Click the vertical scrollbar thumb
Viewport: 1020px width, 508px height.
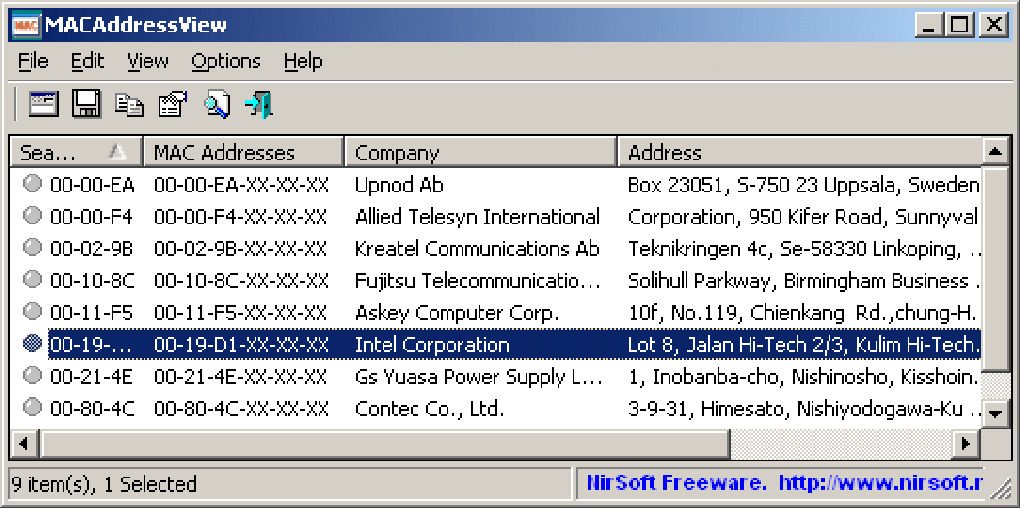995,269
